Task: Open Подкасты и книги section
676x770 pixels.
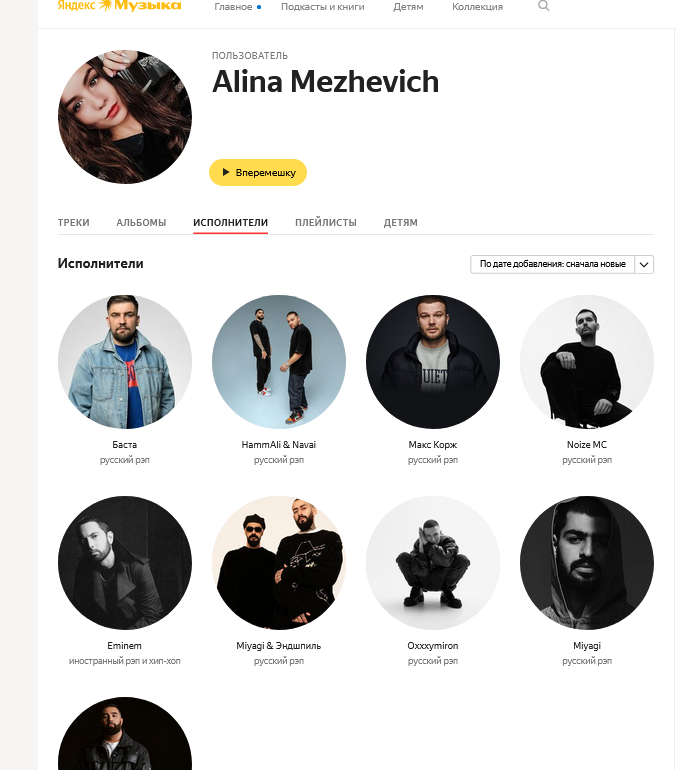Action: click(323, 7)
